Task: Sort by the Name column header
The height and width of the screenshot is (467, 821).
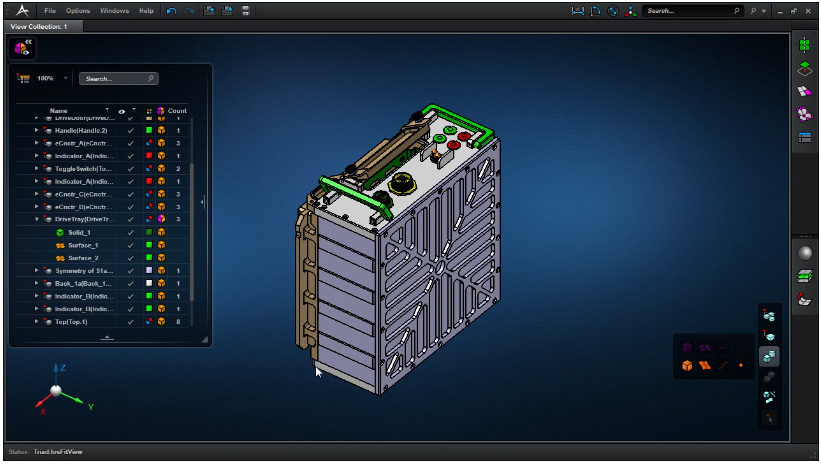Action: 59,110
